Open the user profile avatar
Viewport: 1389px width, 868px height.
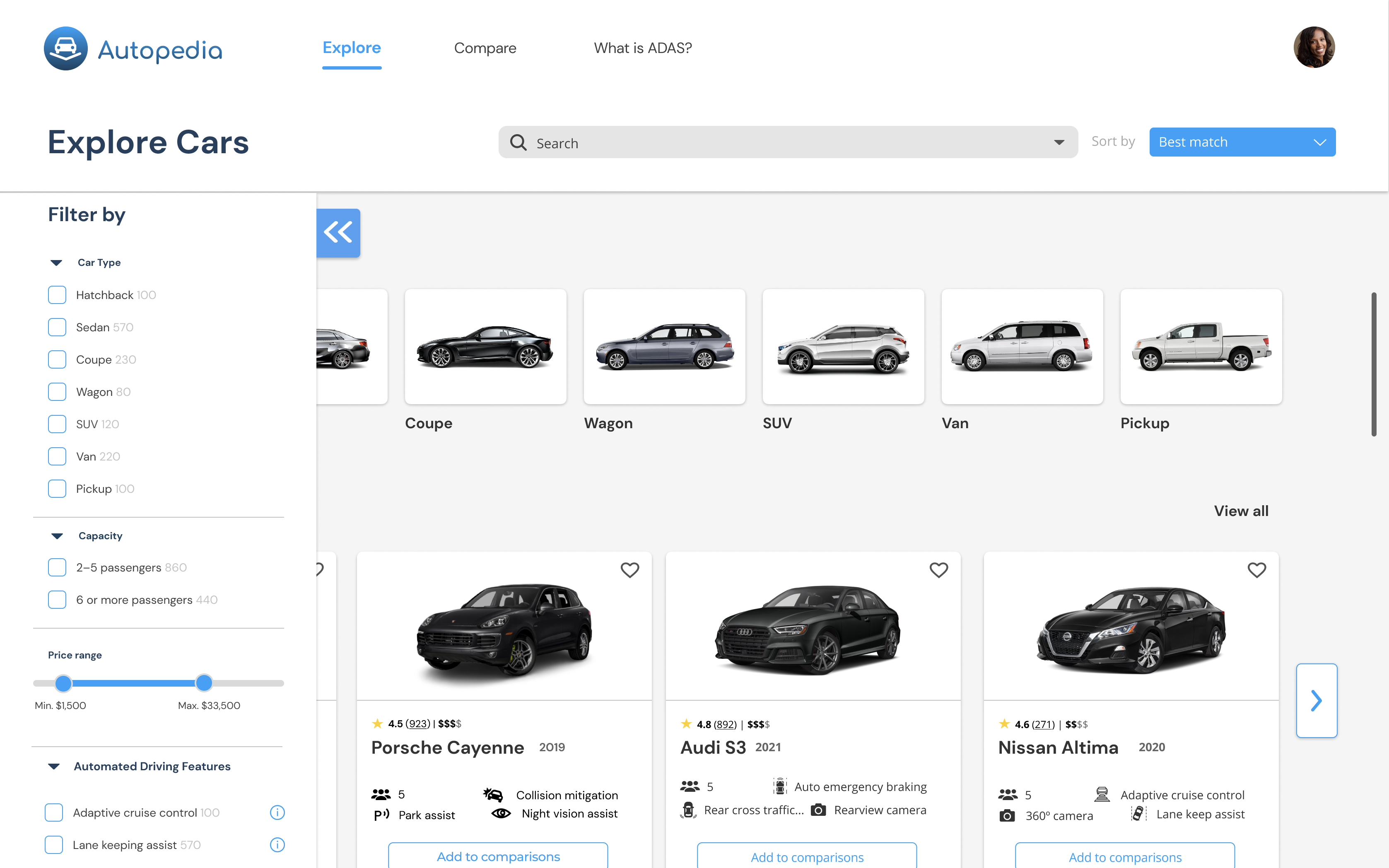[1314, 48]
